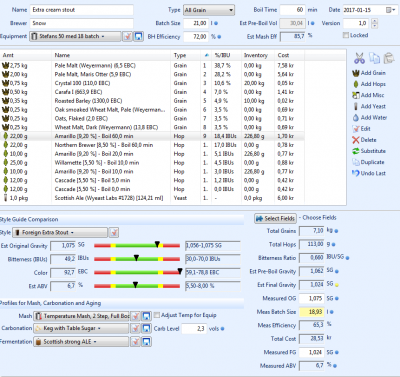This screenshot has height=377, width=400.
Task: Click Add Hops button
Action: pos(369,84)
